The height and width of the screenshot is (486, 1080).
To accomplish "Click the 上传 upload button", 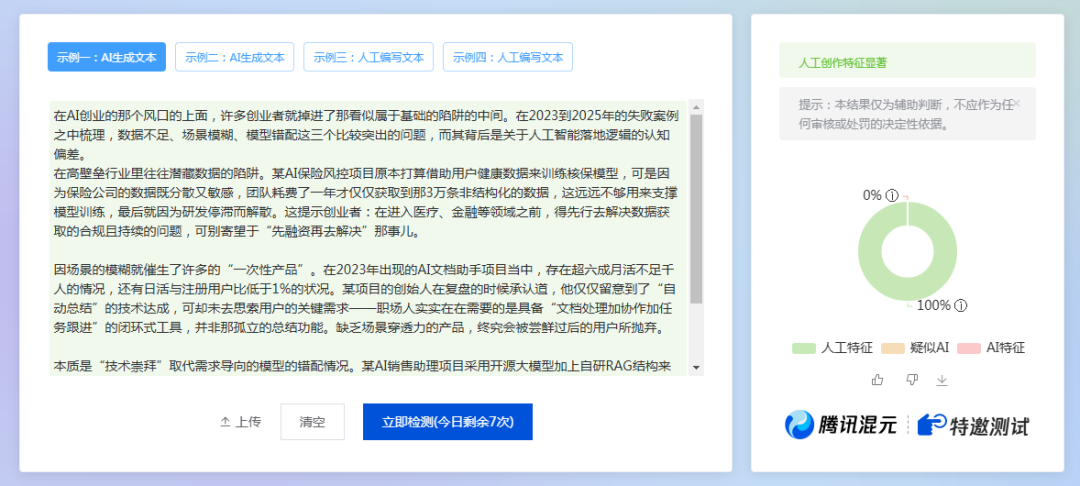I will 241,422.
